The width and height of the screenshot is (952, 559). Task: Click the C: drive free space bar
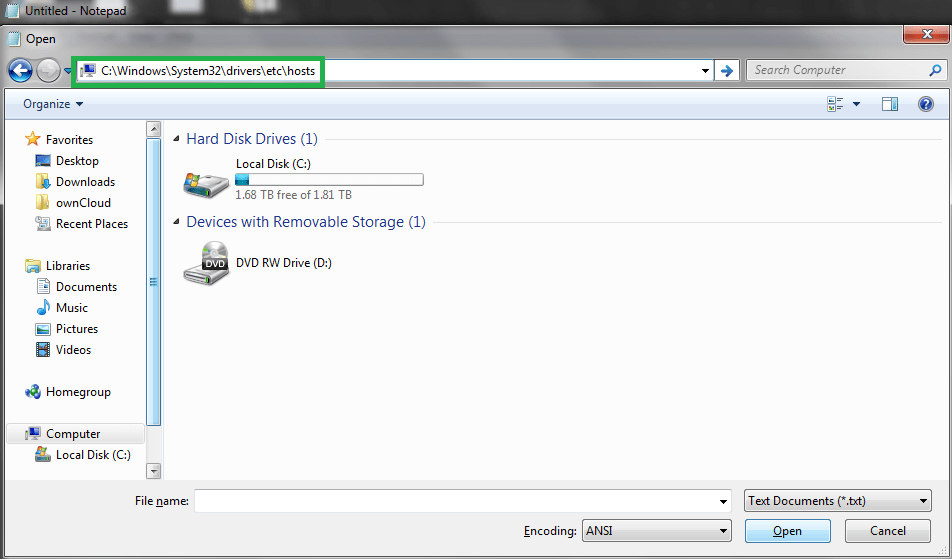pyautogui.click(x=329, y=180)
